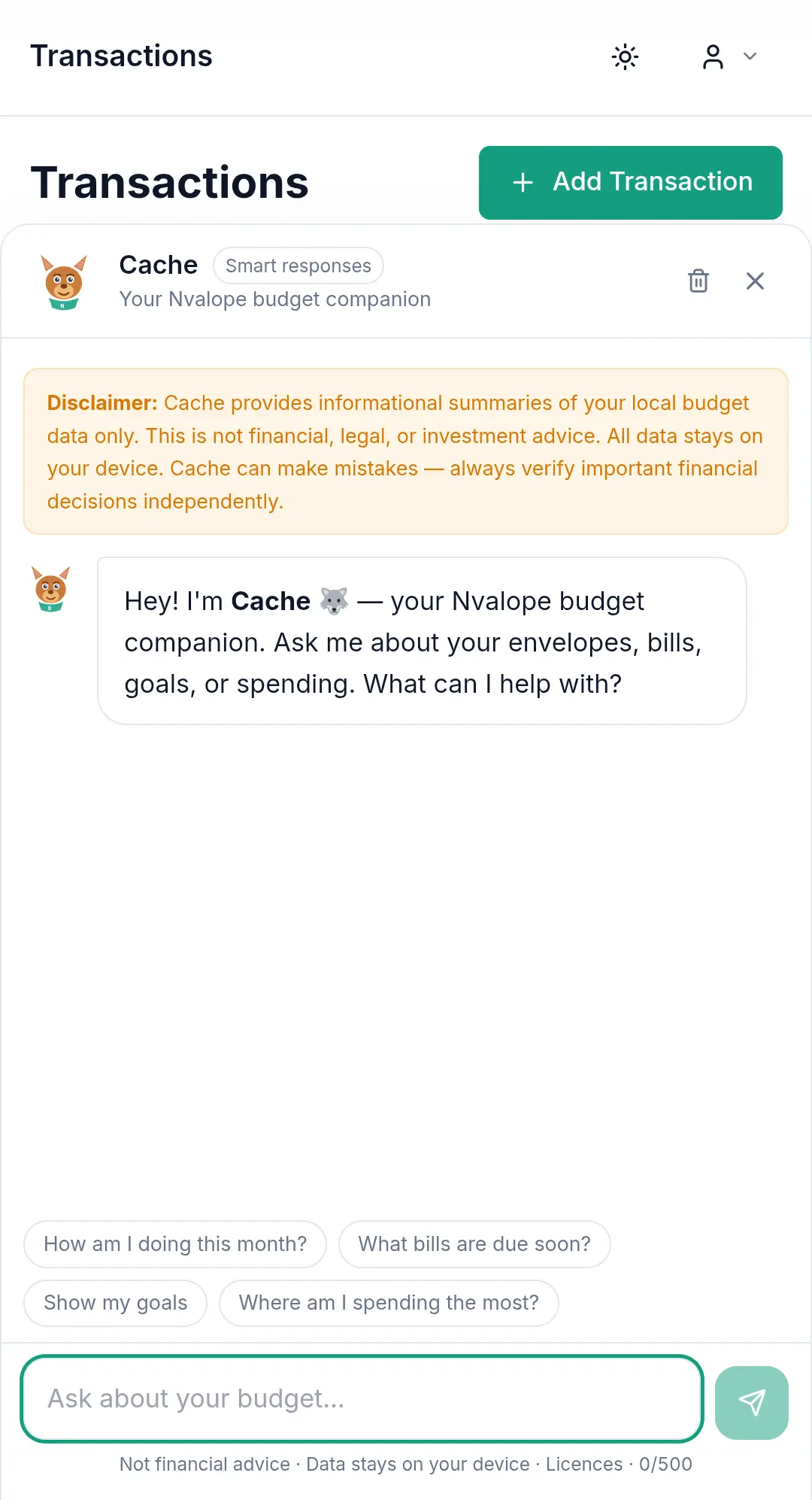Screen dimensions: 812x1500
Task: Open the user account icon menu
Action: pos(713,56)
